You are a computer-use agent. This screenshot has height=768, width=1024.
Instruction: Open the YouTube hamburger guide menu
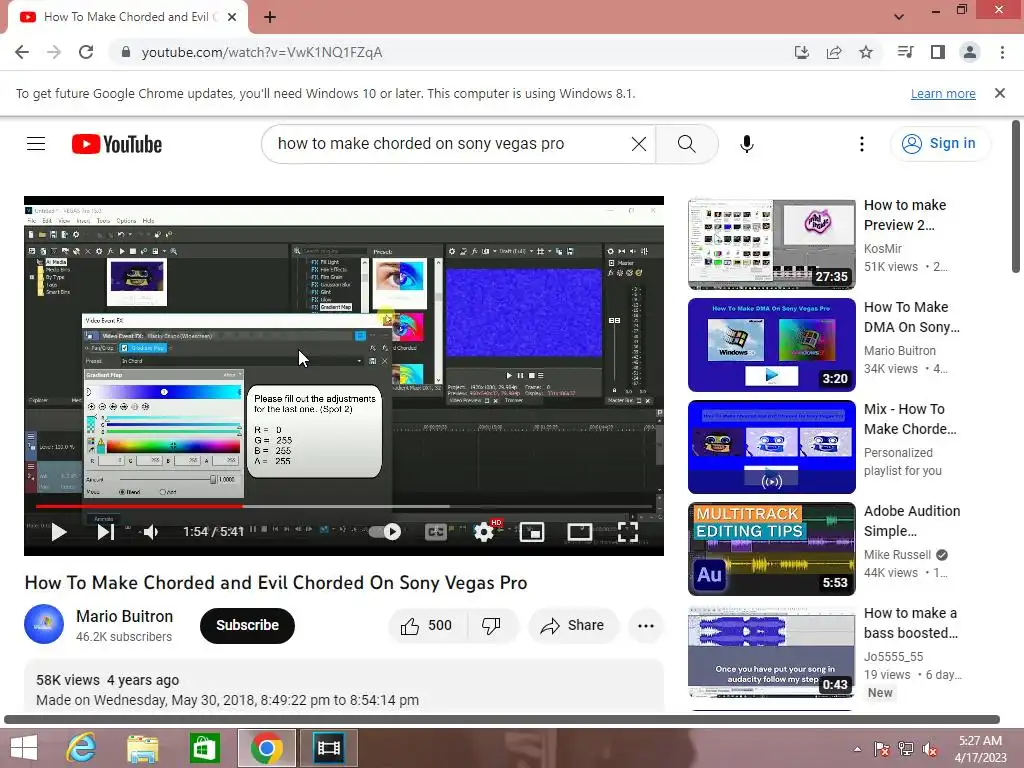(36, 144)
